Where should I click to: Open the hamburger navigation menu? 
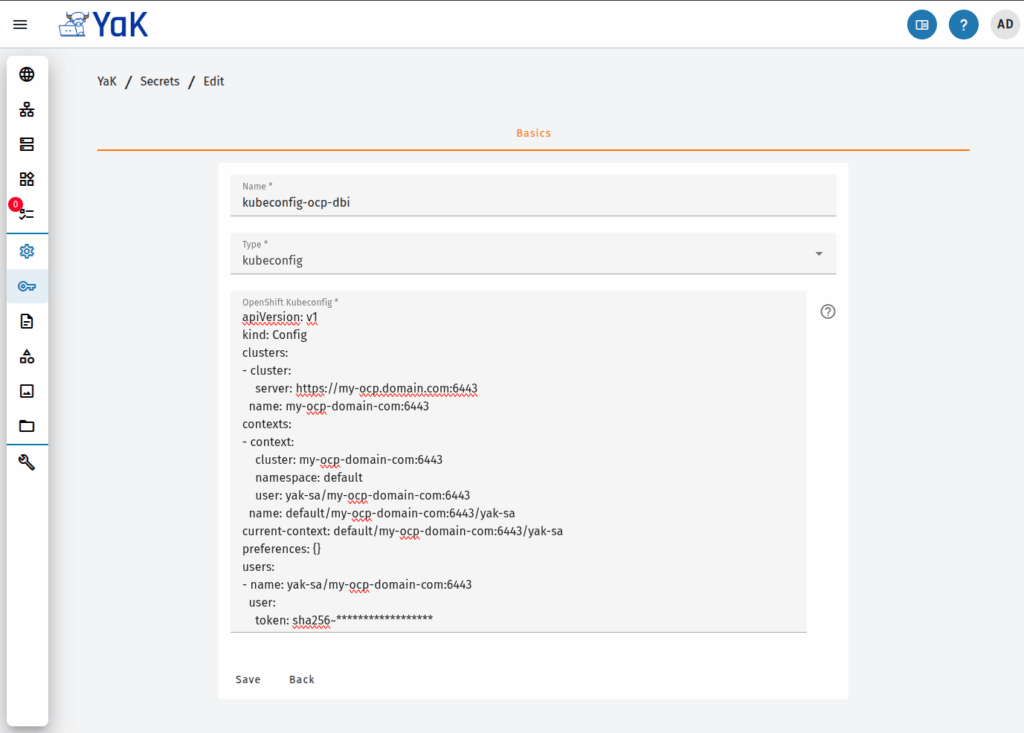pyautogui.click(x=20, y=25)
